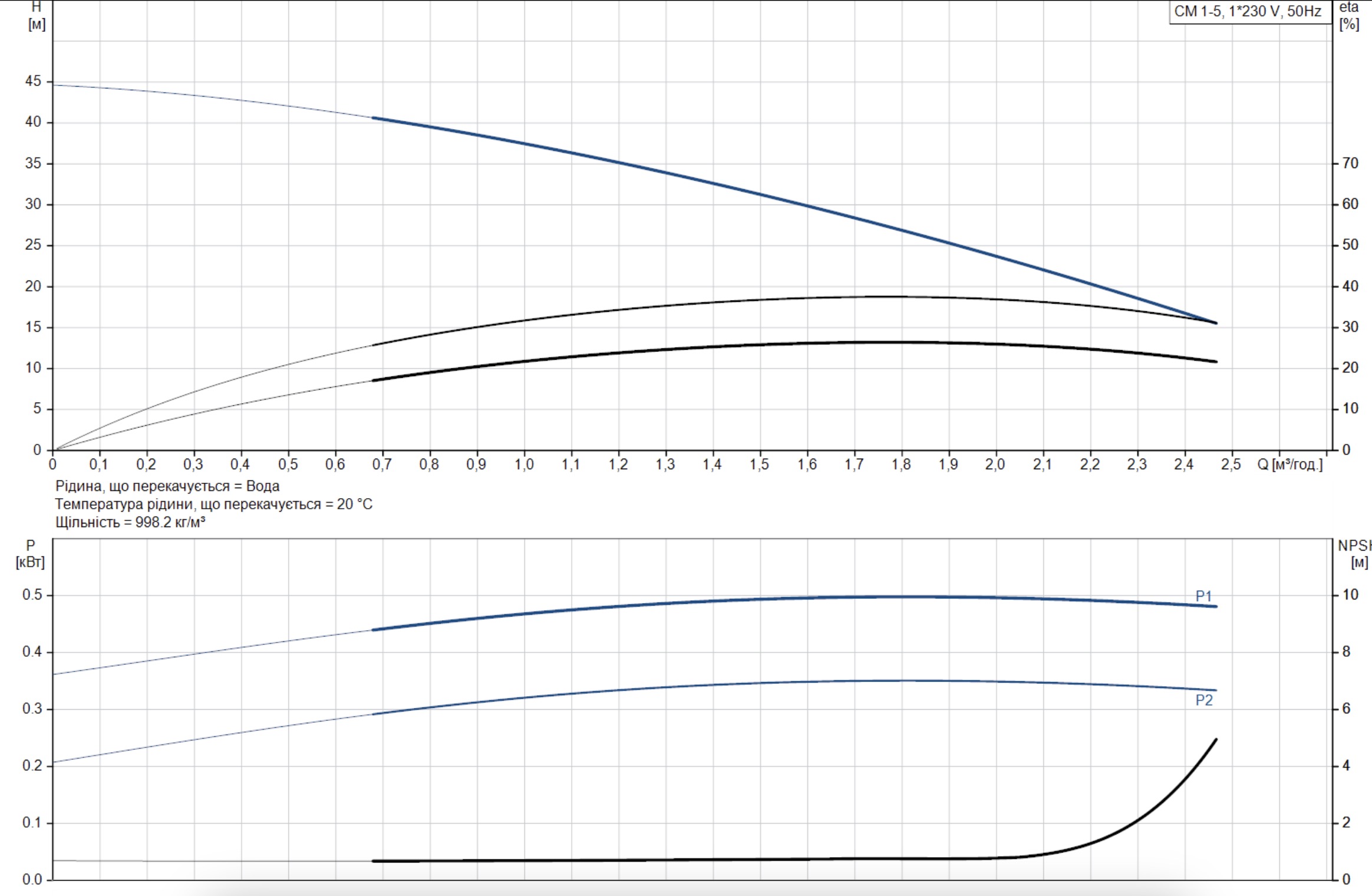Click the 40 value on the H axis

click(x=33, y=122)
